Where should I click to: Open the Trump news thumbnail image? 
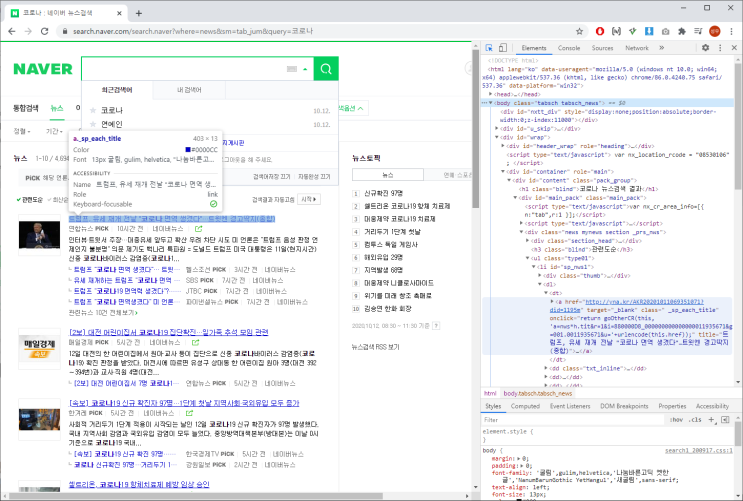(39, 235)
